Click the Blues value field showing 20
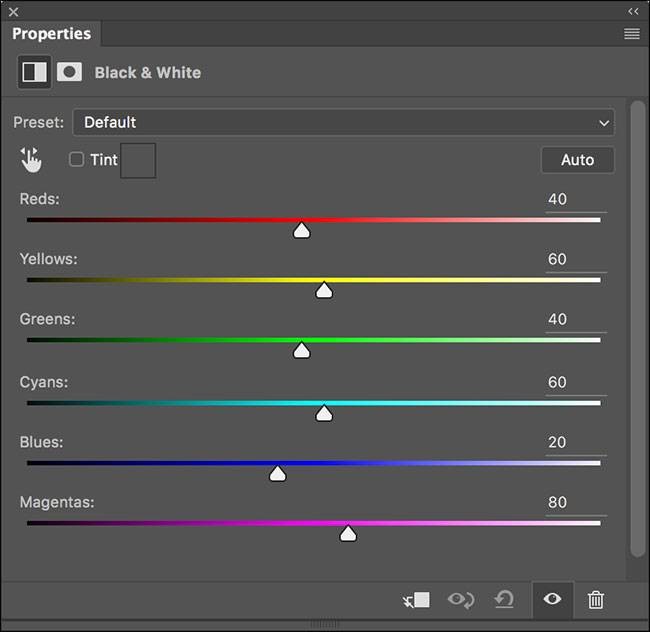Screen dimensions: 650x632 click(x=576, y=443)
